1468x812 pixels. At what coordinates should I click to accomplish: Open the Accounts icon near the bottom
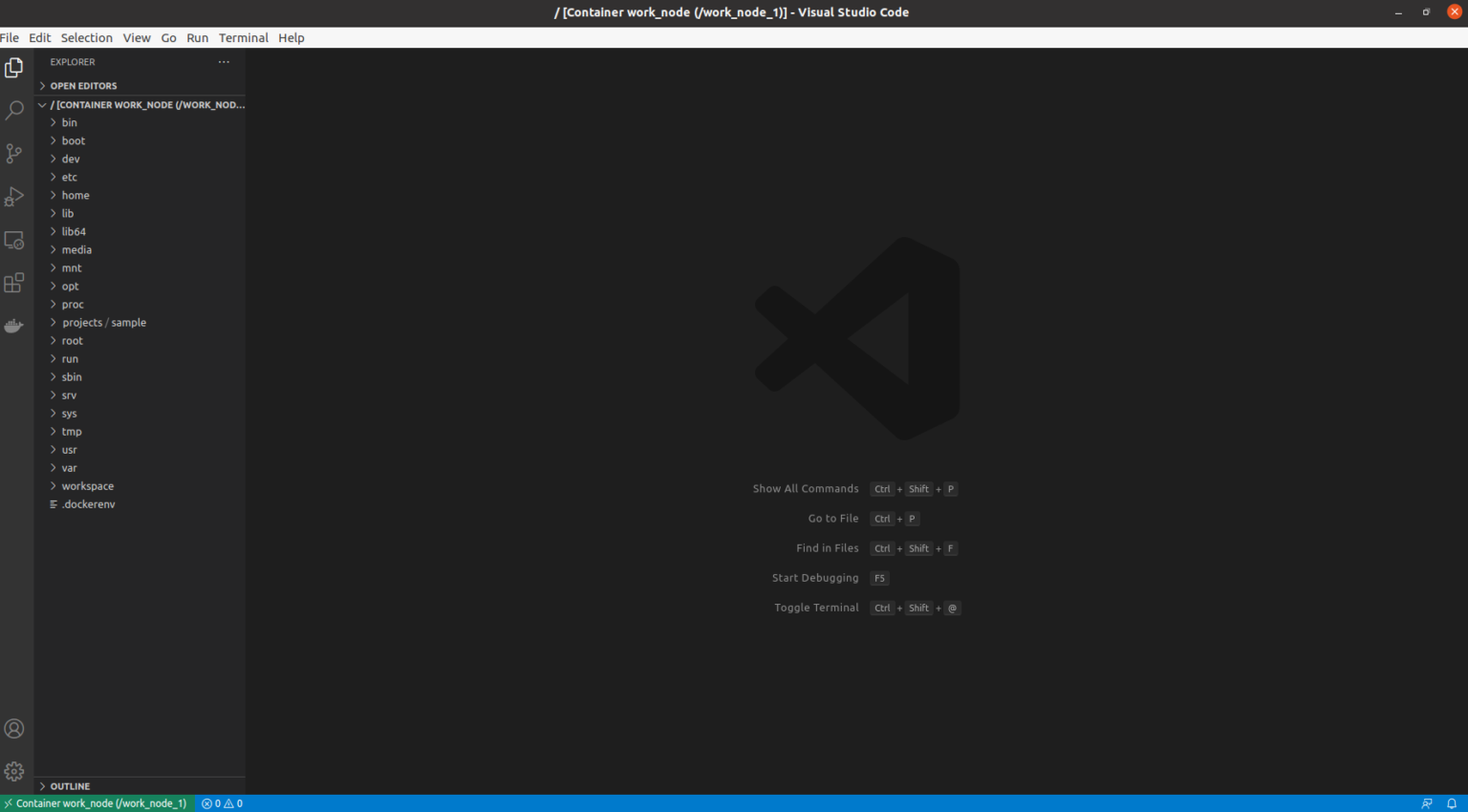pos(14,728)
